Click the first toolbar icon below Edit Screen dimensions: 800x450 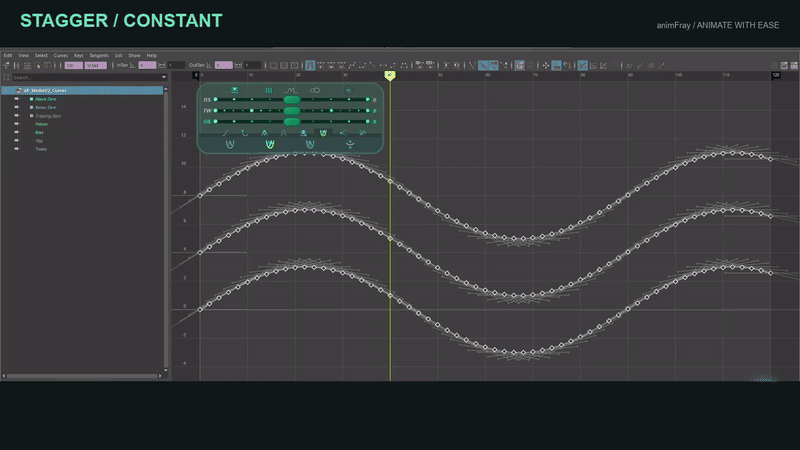pos(6,65)
